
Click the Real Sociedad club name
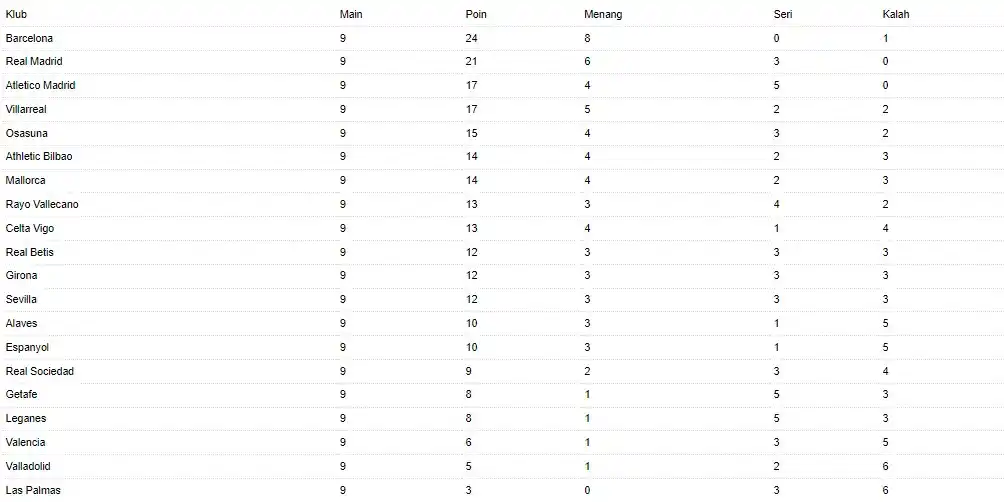coord(40,371)
